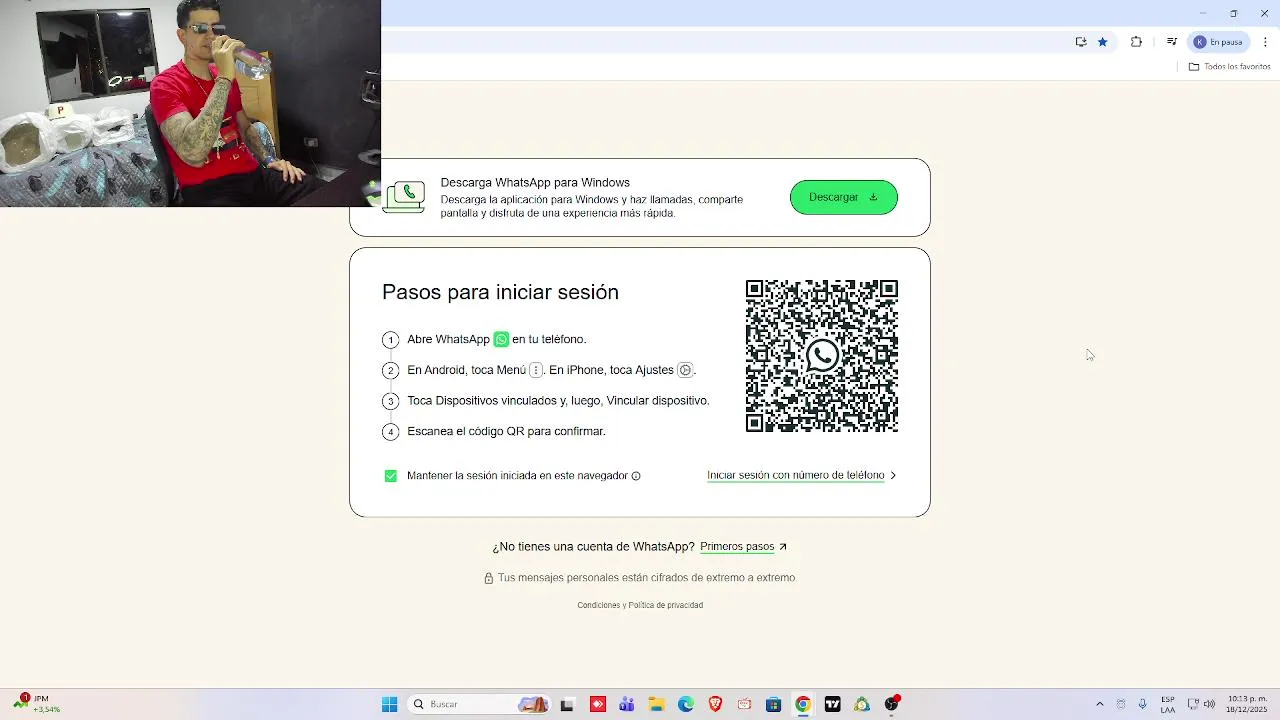Click the round tray icon left of microphone
This screenshot has height=720, width=1280.
tap(1121, 704)
